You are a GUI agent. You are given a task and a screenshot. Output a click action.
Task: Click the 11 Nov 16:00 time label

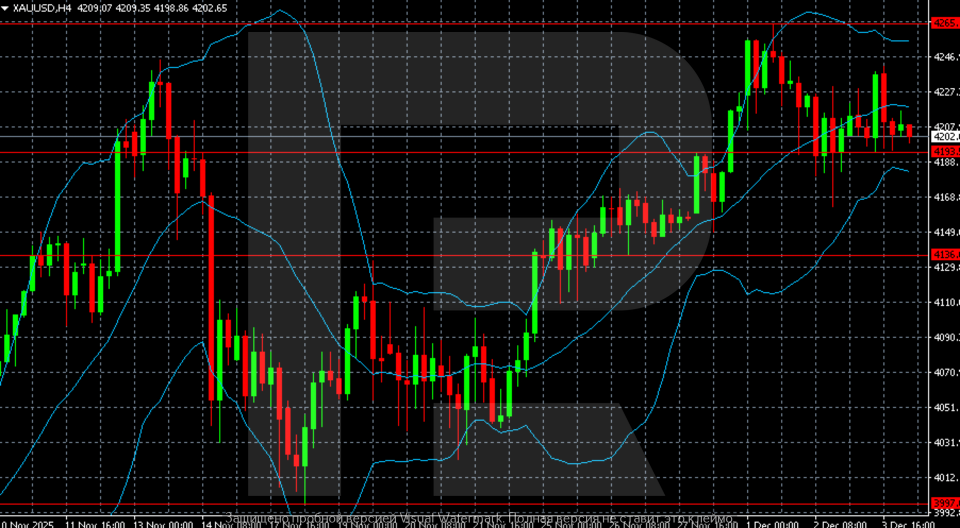[95, 523]
